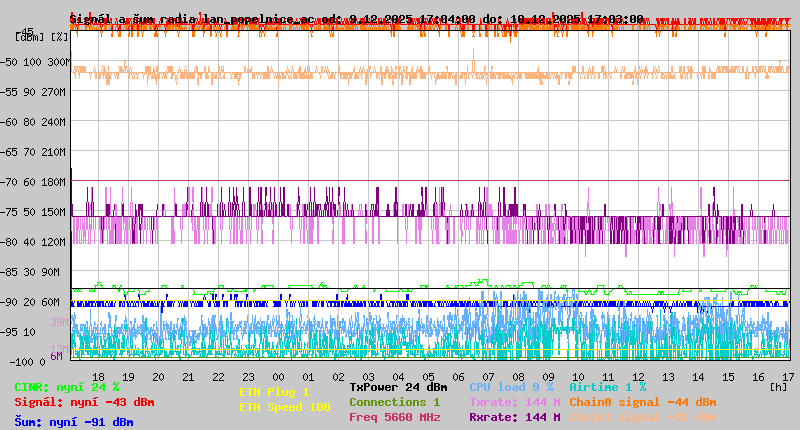Select the yellow ETH Plug legend label
This screenshot has width=800, height=430.
tap(274, 392)
